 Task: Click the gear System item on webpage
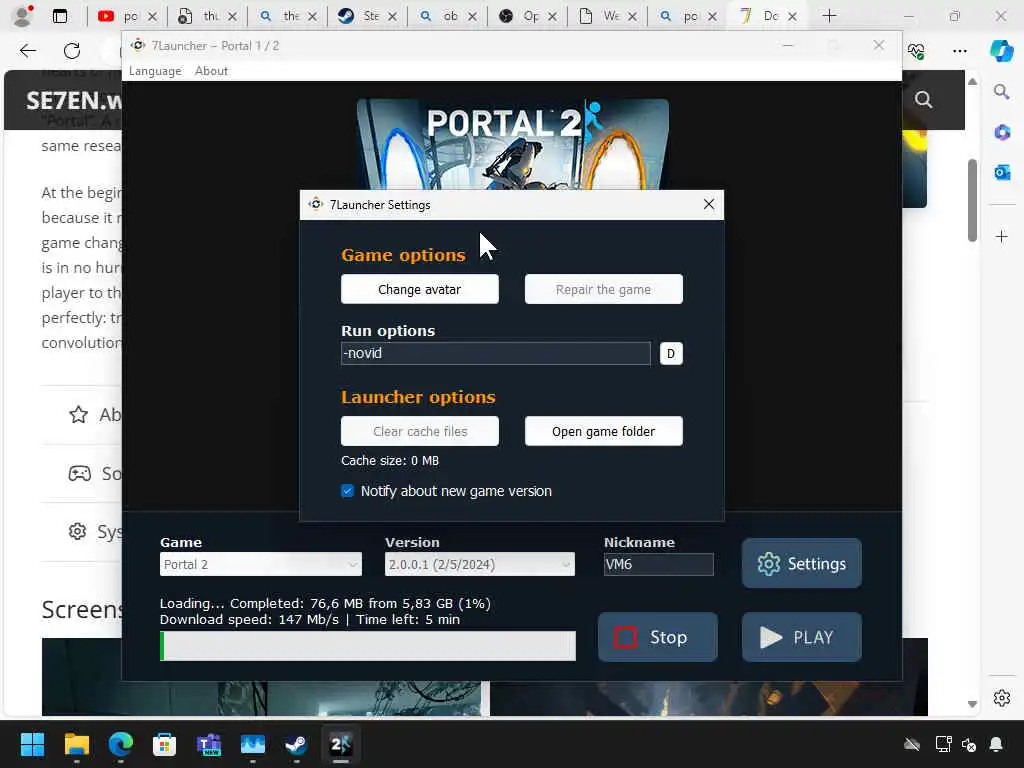tap(95, 531)
